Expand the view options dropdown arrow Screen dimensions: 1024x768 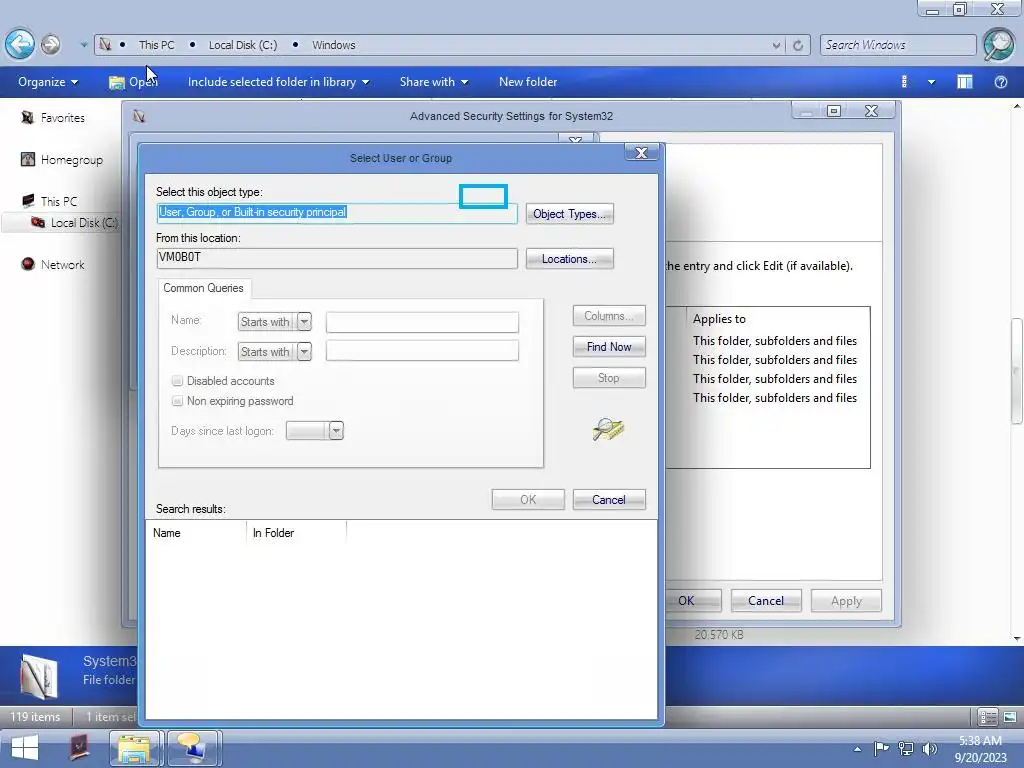click(931, 82)
